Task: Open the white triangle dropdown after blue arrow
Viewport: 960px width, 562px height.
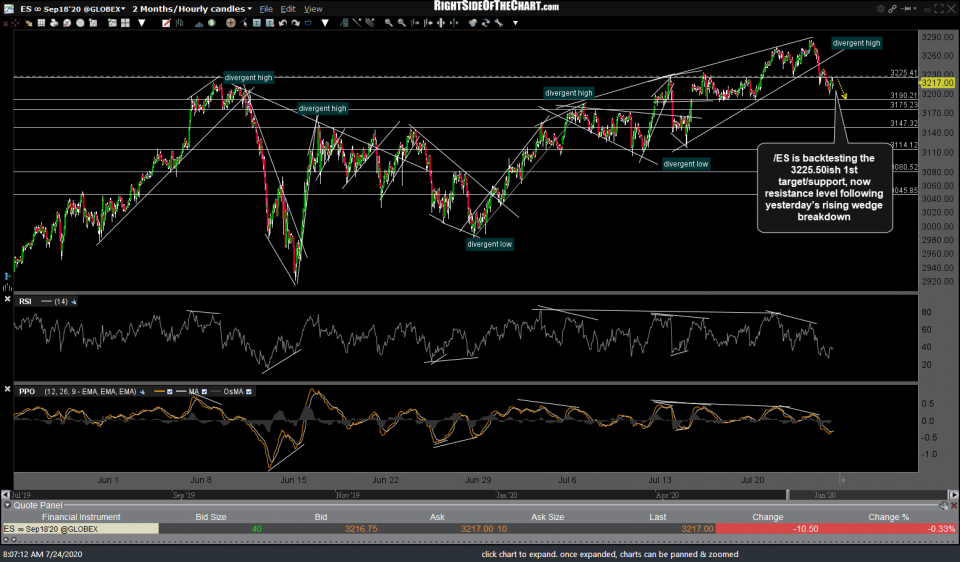Action: coord(324,23)
